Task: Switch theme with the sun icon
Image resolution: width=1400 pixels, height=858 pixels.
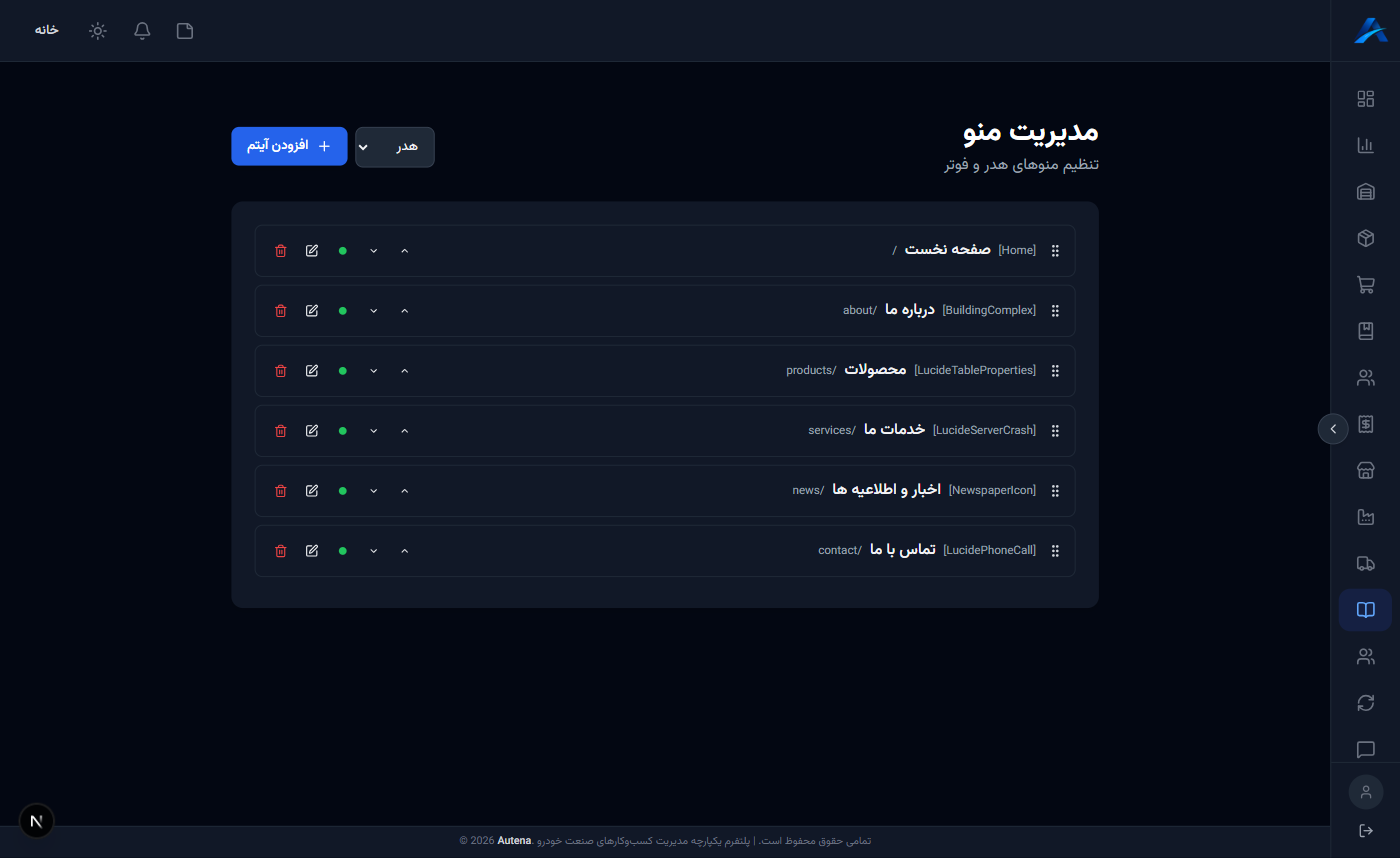Action: (97, 31)
